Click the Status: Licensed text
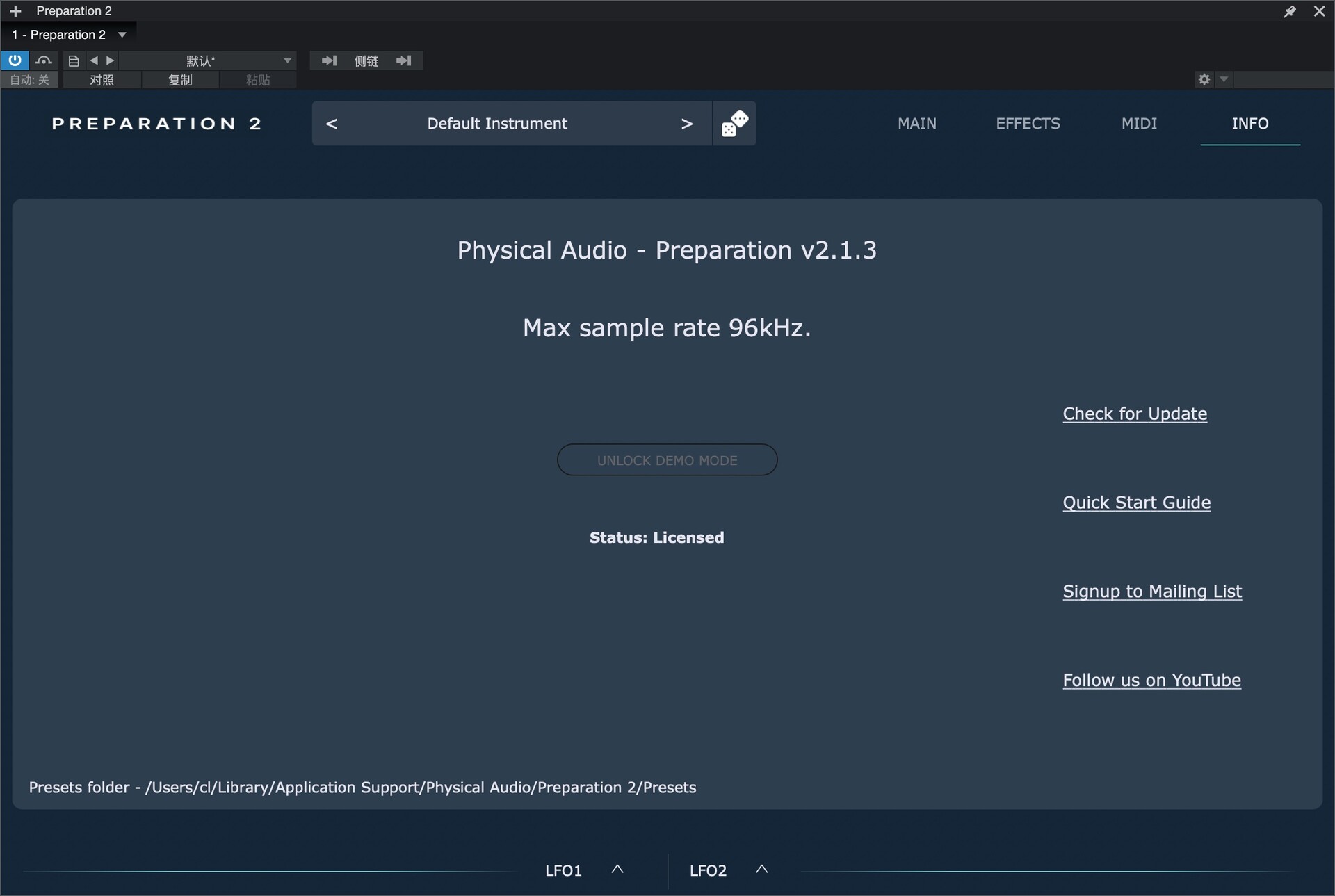 (657, 537)
